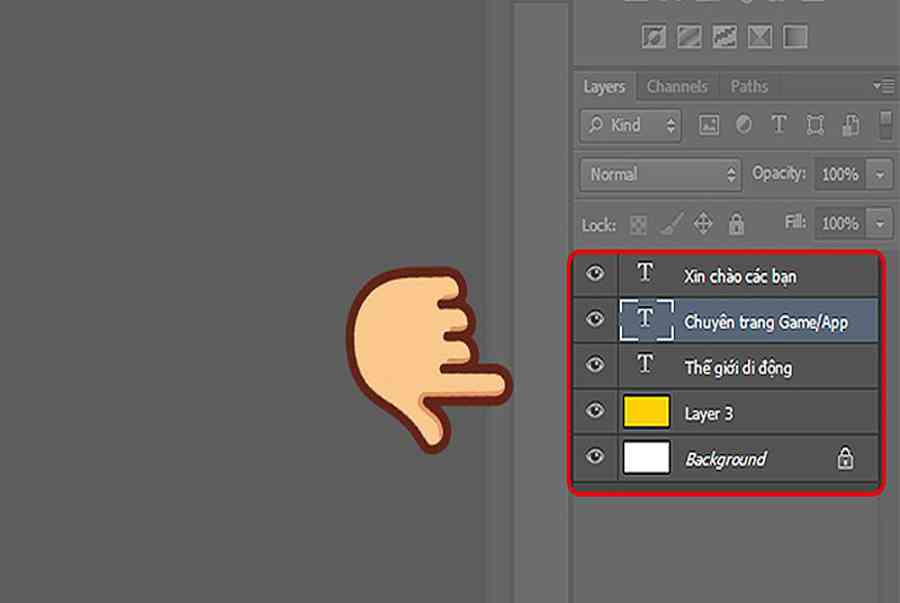Click the yellow Layer 3 thumbnail

coord(646,411)
